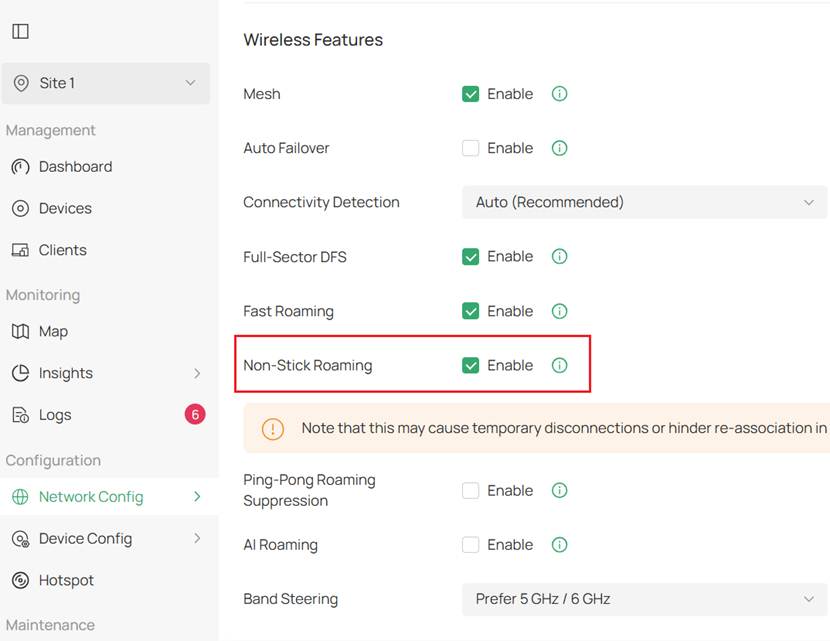Open info icon for Ping-Pong Roaming Suppression

(560, 490)
